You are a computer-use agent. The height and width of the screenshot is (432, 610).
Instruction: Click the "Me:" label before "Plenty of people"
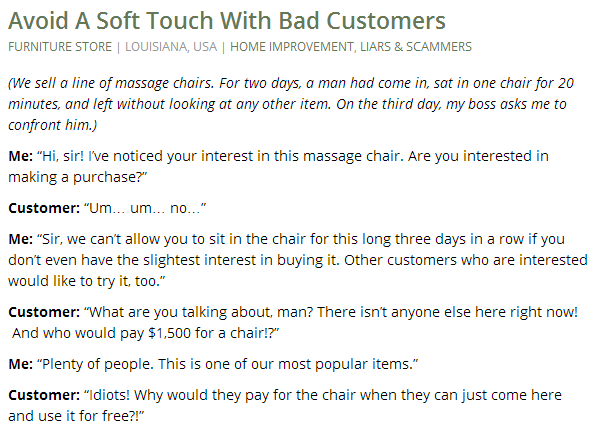(20, 361)
